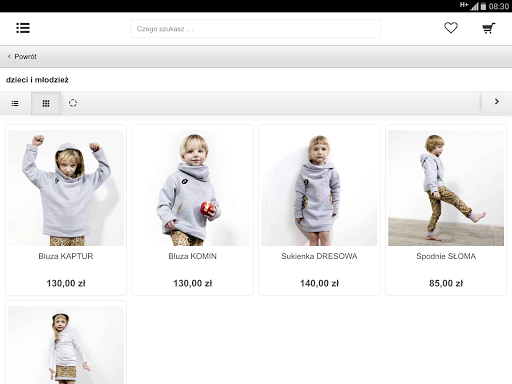Click the Bluza KOMIN title text
Screen dimensions: 512x384
(x=193, y=256)
